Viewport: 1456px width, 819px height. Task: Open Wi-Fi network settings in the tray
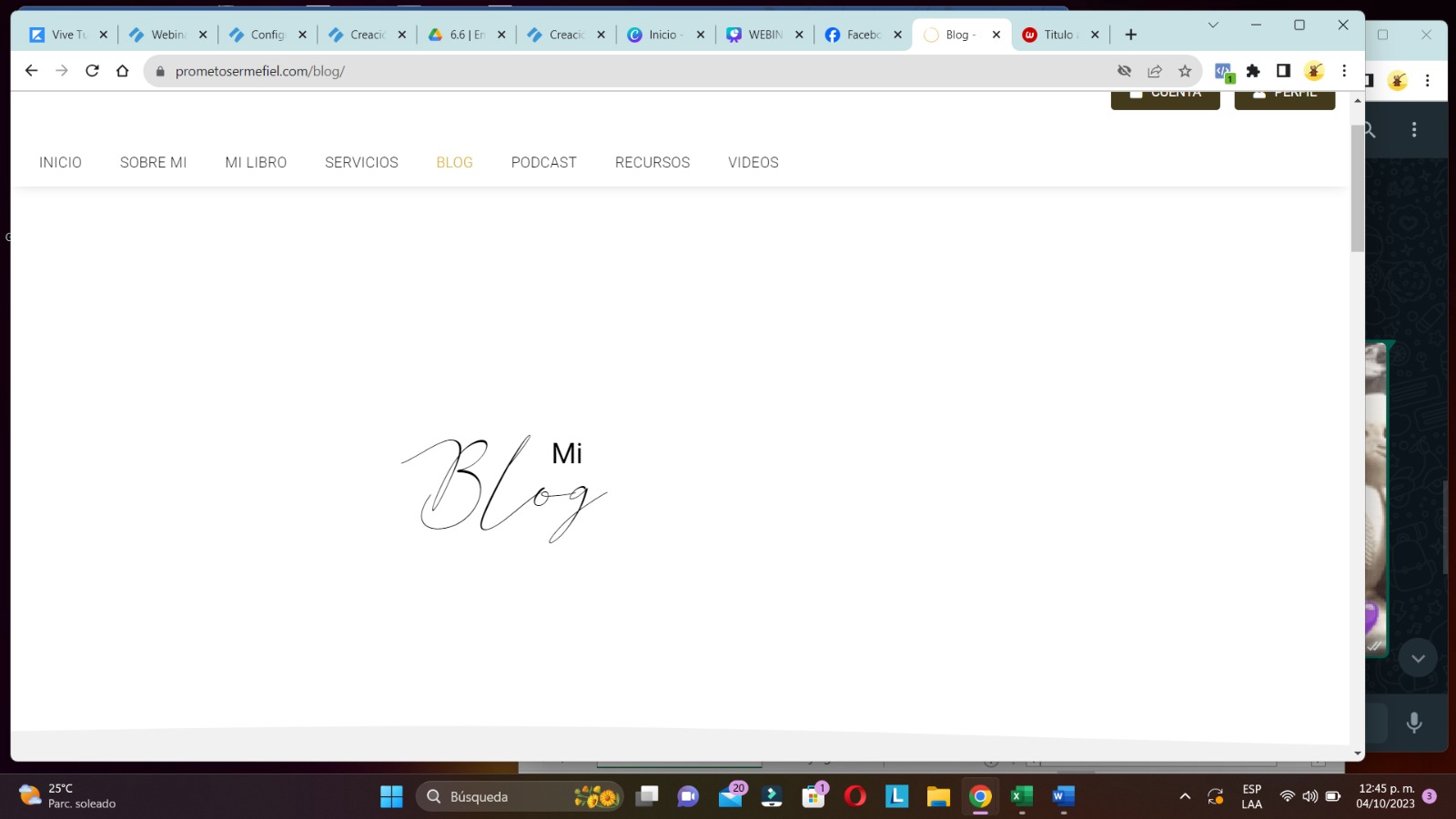tap(1287, 796)
